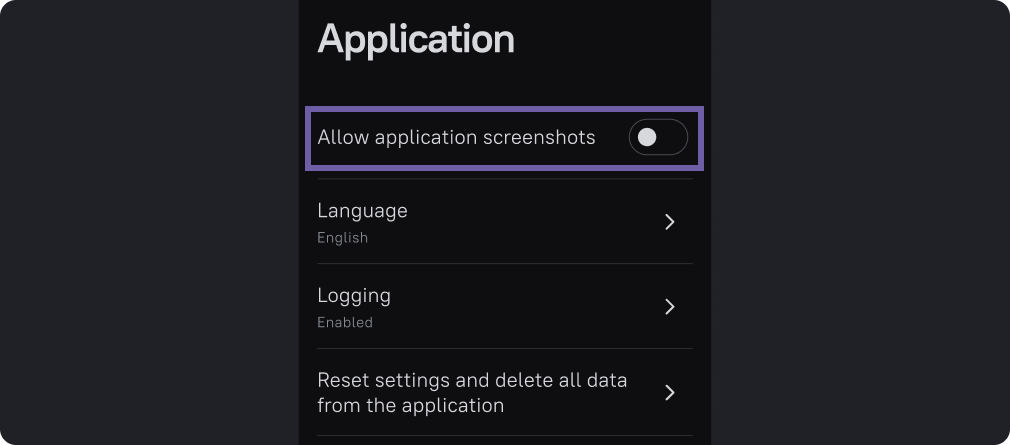Click the Enabled status under Logging

[345, 322]
